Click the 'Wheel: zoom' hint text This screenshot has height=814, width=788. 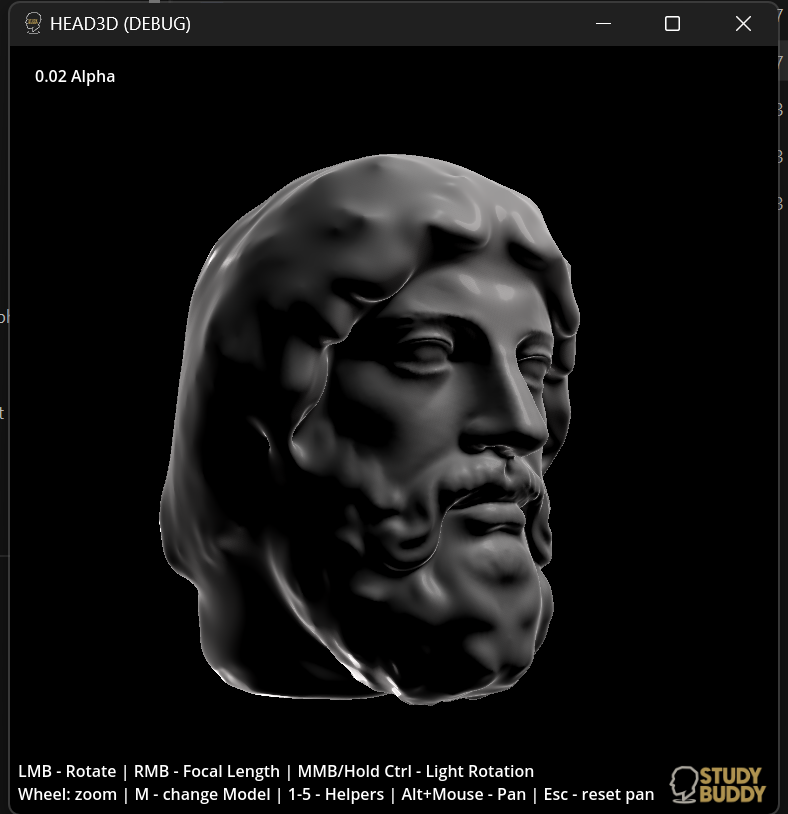point(67,795)
